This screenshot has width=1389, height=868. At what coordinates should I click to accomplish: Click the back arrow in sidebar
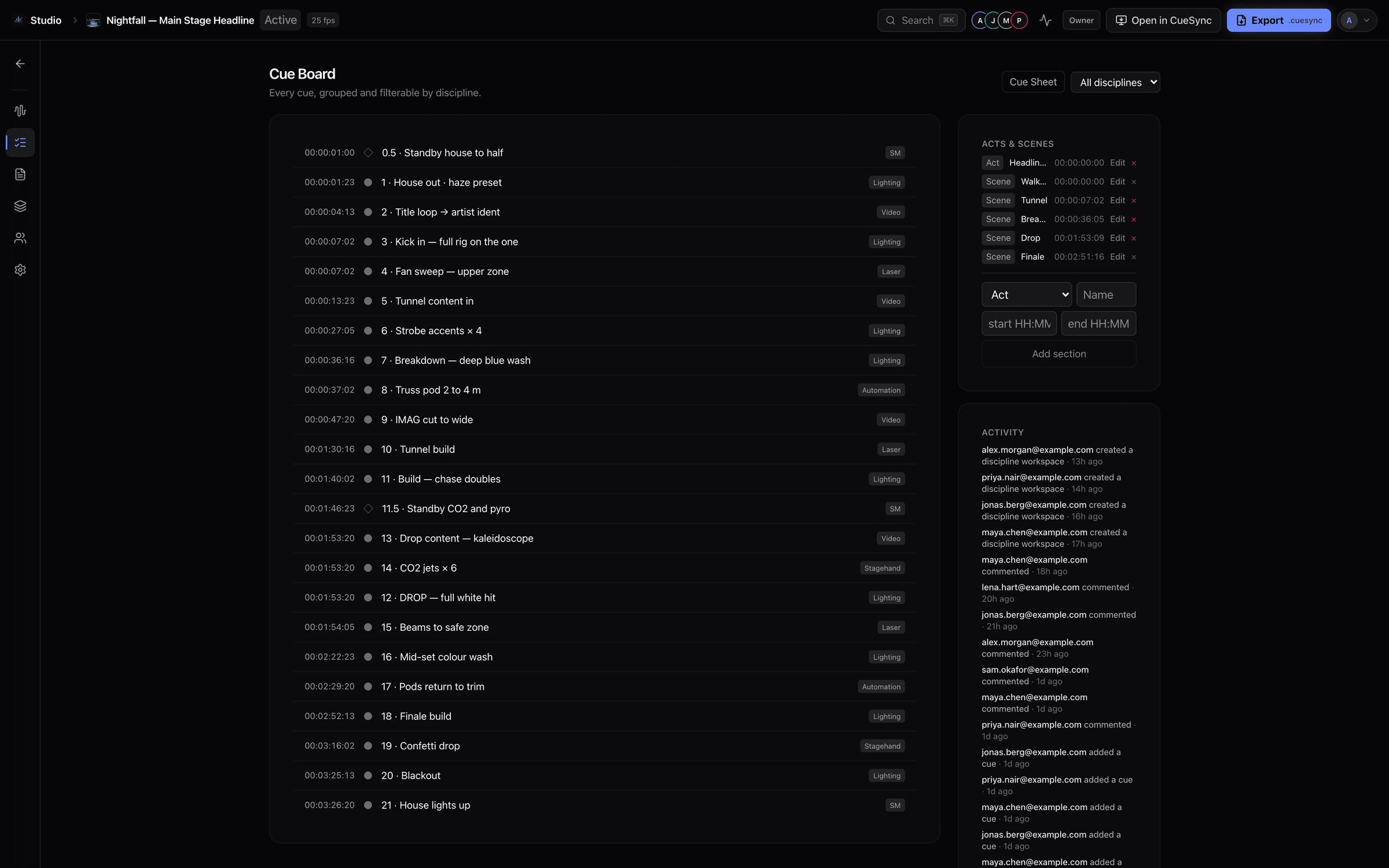coord(20,64)
